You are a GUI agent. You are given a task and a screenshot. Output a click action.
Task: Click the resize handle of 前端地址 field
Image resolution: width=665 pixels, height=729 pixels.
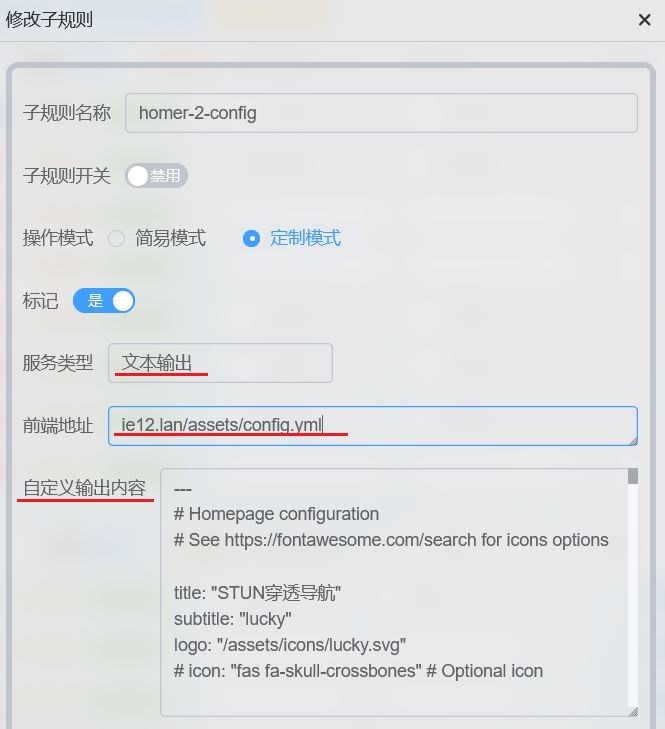point(633,441)
